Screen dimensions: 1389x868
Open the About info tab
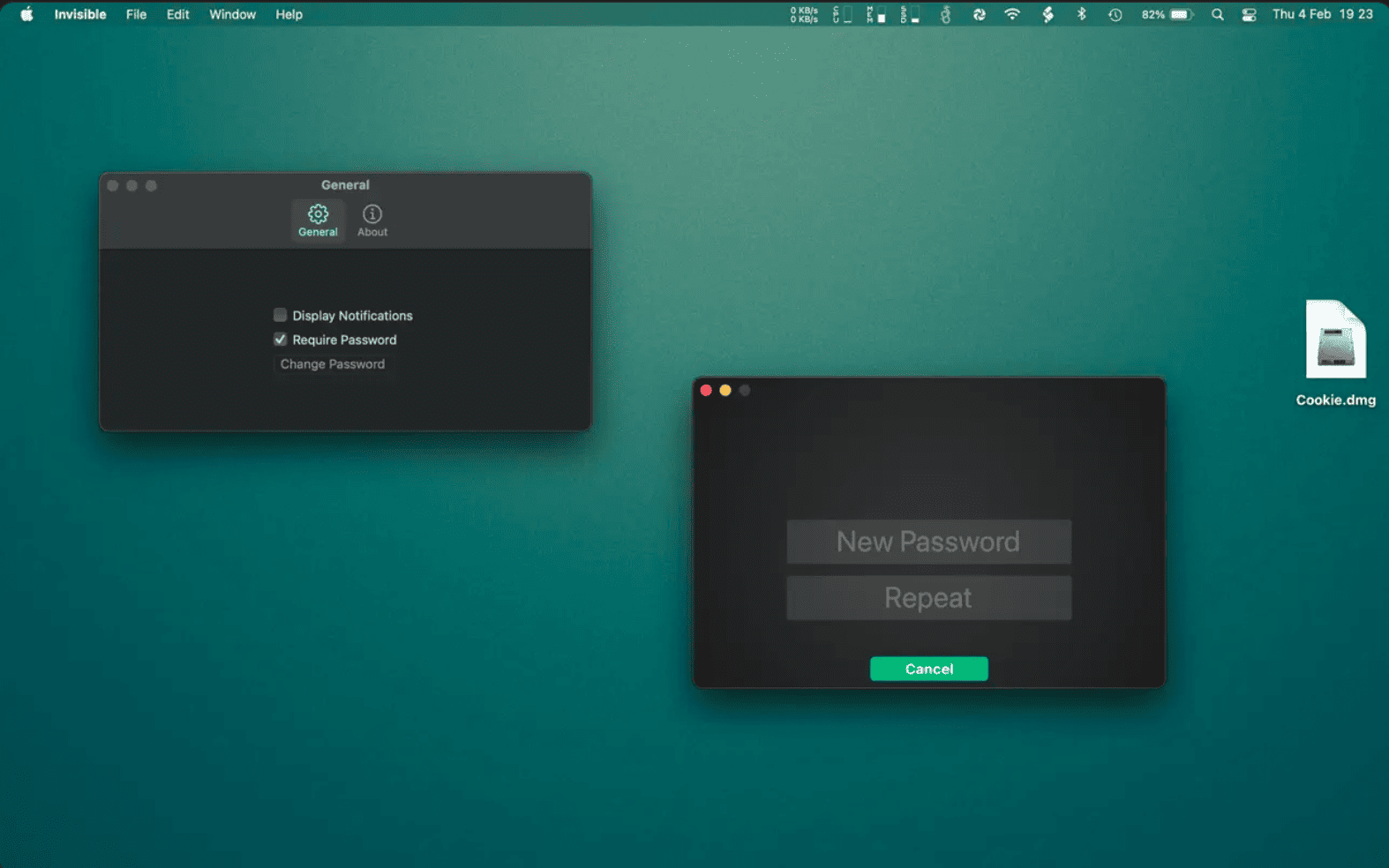(x=372, y=221)
